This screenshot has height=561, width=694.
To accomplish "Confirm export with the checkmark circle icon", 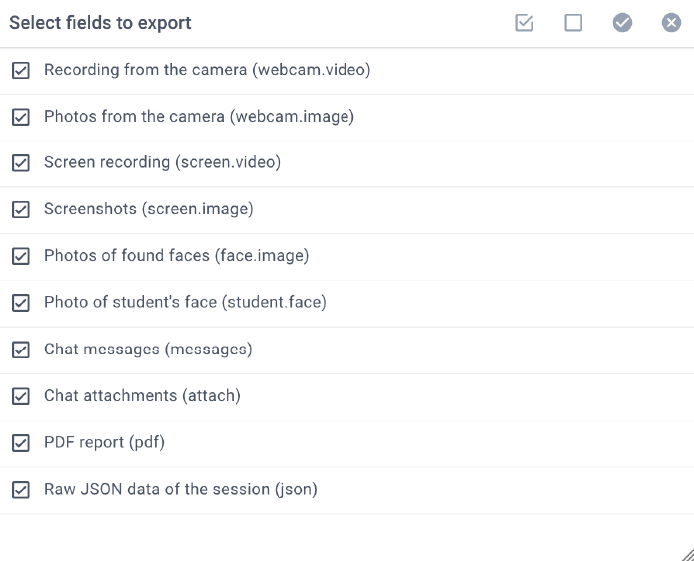I will [622, 23].
